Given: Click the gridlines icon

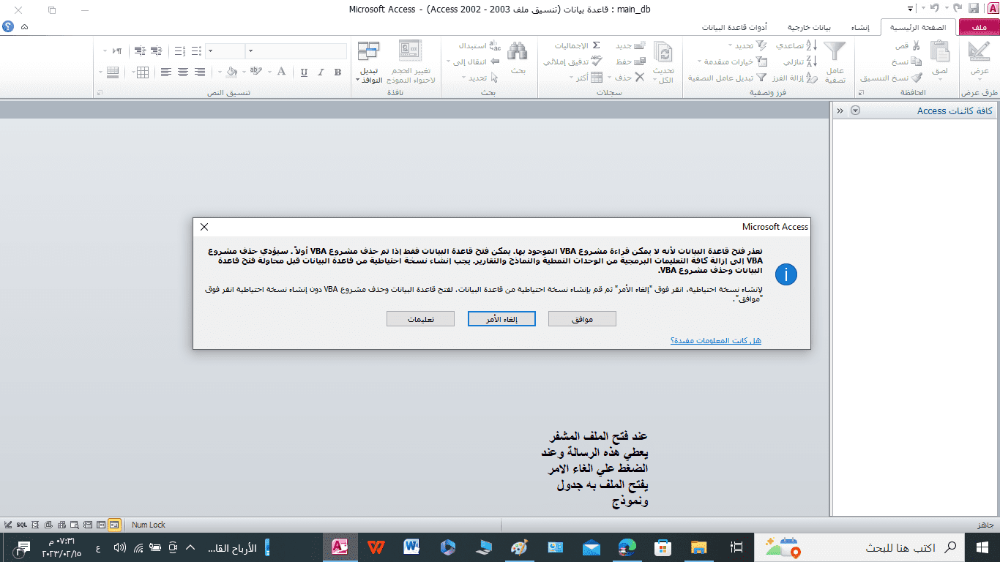Looking at the screenshot, I should [x=143, y=72].
